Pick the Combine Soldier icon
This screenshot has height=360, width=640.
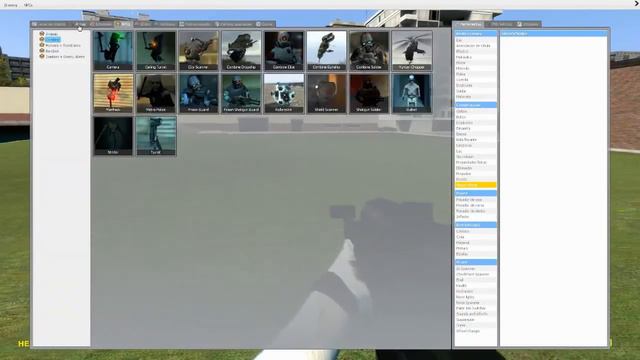[x=369, y=51]
